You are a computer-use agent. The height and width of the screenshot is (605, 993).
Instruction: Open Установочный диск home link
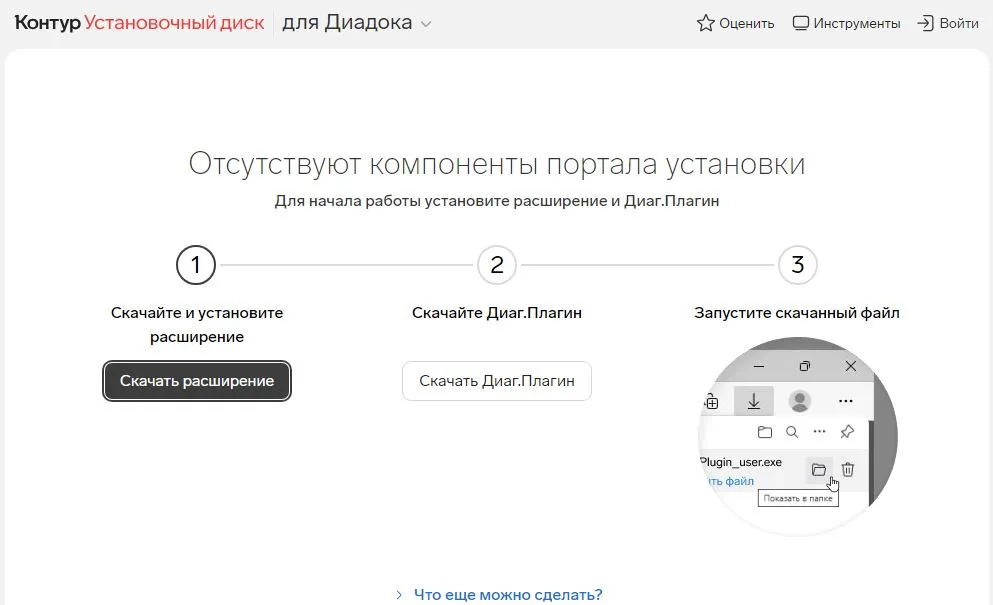point(174,23)
